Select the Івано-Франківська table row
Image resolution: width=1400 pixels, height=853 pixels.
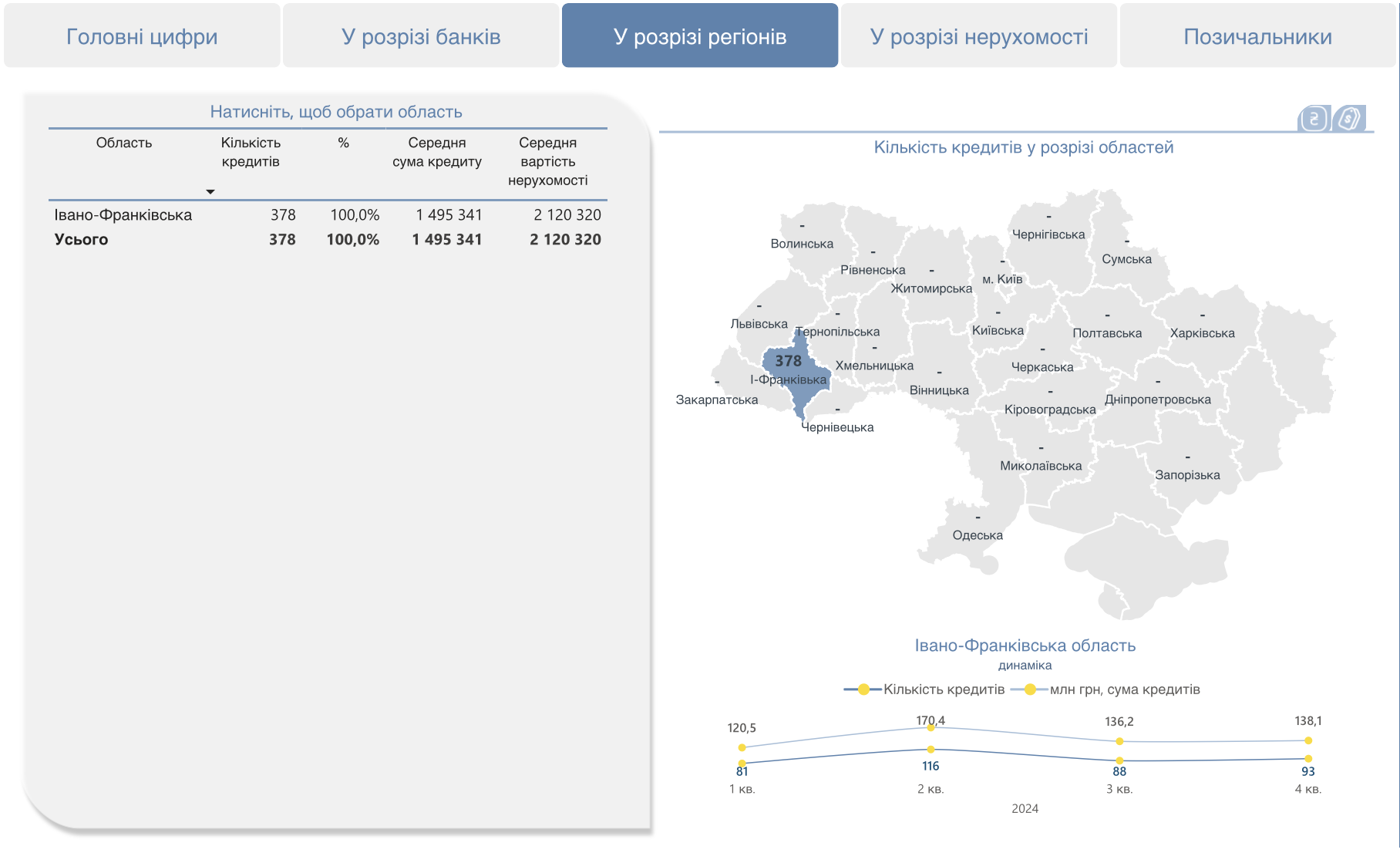tap(123, 215)
